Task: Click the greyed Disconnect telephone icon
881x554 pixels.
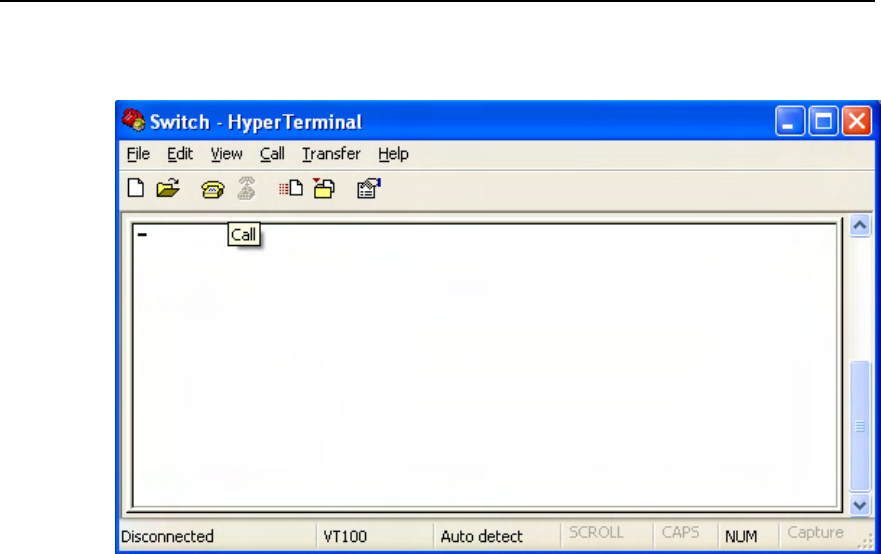Action: tap(246, 188)
